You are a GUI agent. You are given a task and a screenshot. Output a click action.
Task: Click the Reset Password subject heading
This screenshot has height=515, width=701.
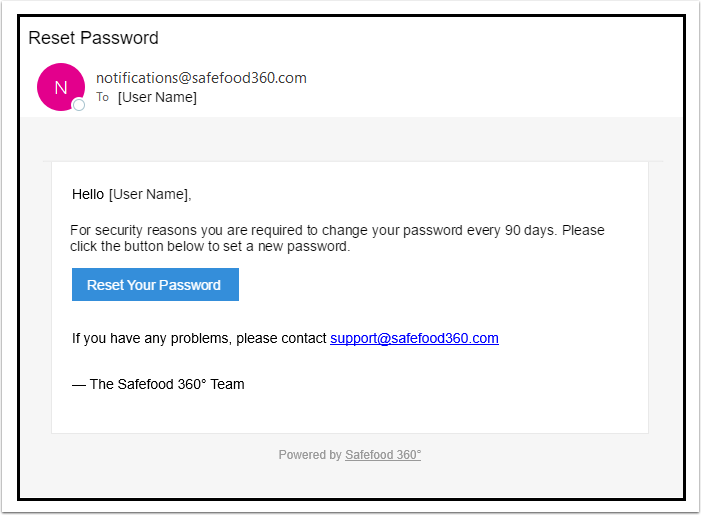(x=93, y=38)
